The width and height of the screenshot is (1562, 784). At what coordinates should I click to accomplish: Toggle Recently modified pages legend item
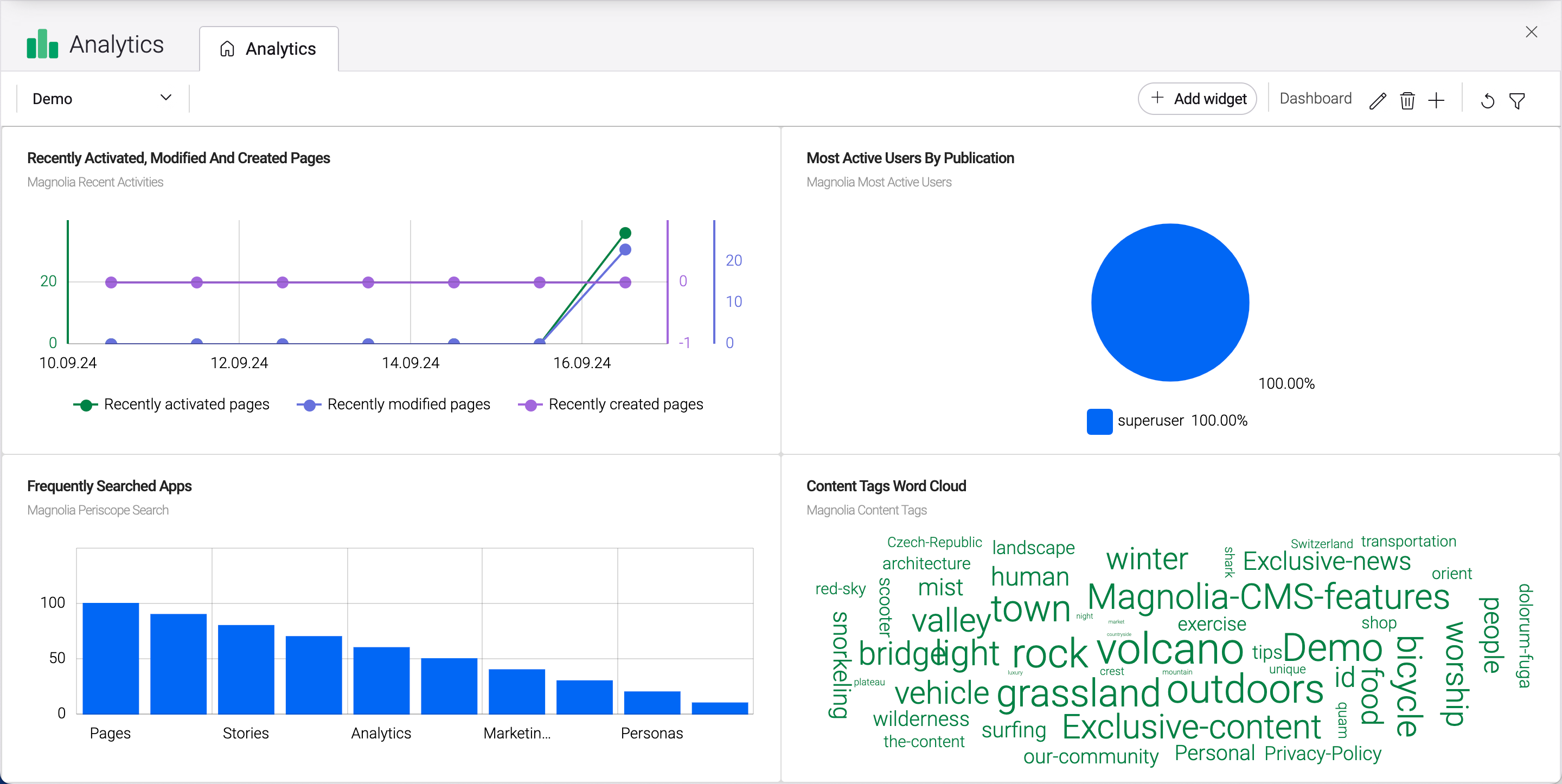click(394, 404)
